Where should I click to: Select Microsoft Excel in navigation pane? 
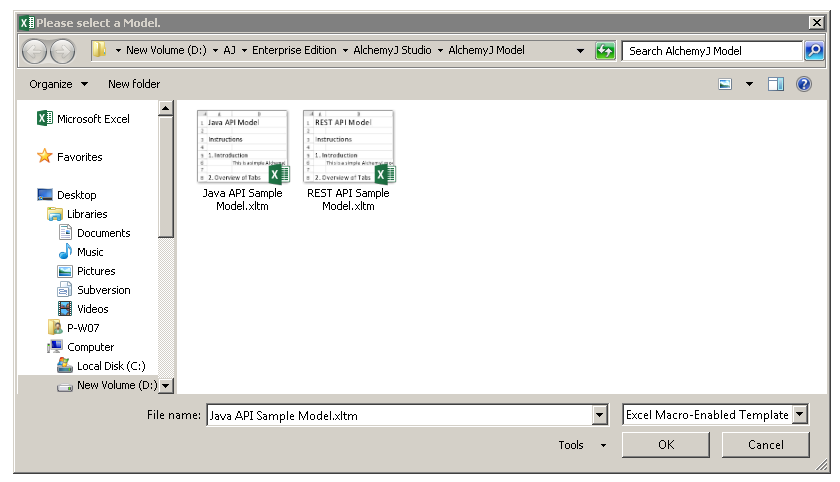(92, 119)
